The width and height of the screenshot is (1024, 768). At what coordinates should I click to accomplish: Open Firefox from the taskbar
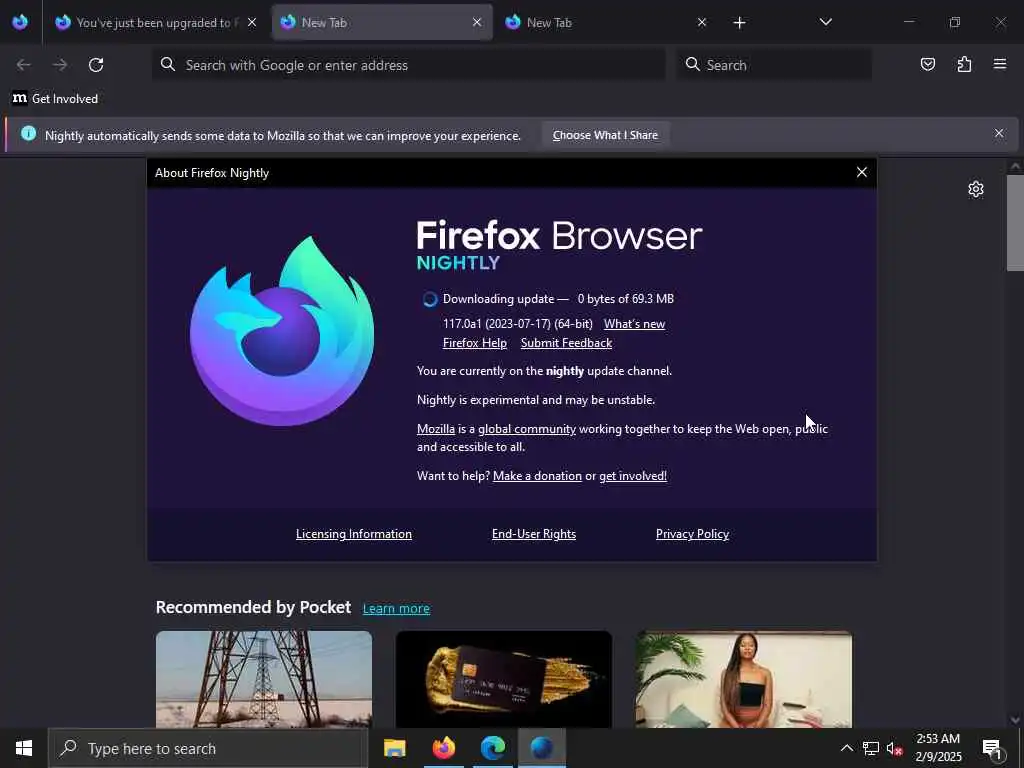pos(443,748)
